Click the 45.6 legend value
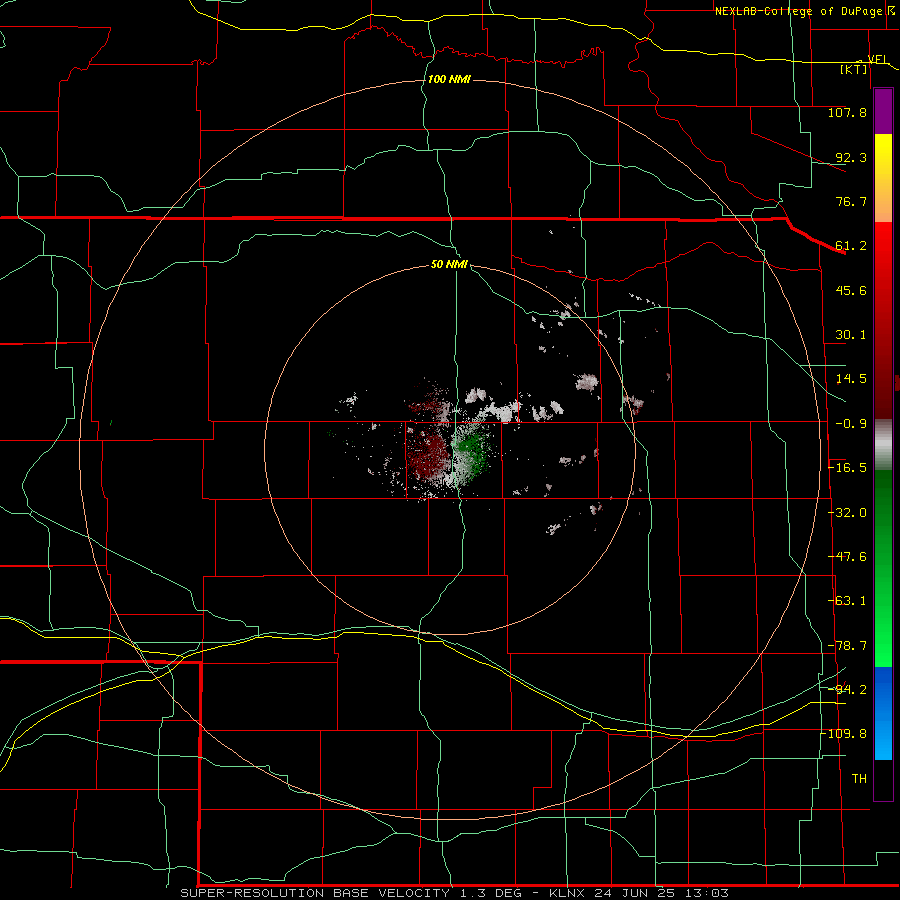The width and height of the screenshot is (900, 900). point(851,290)
